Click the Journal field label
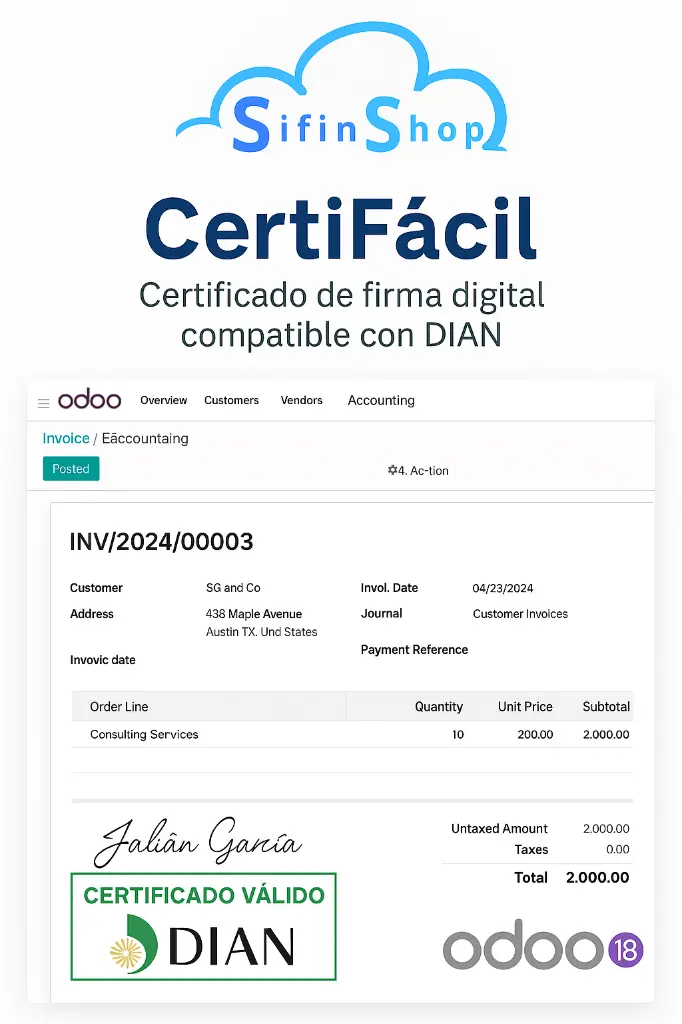Viewport: 682px width, 1024px height. coord(382,614)
